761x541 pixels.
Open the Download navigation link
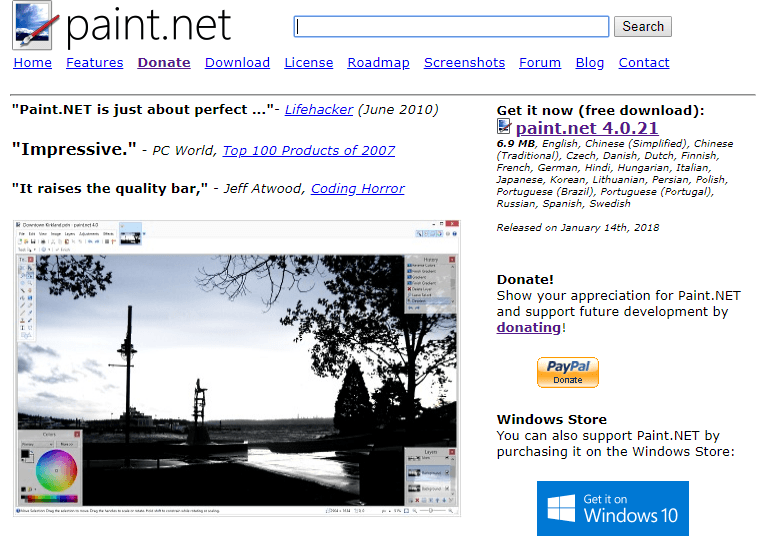click(237, 62)
